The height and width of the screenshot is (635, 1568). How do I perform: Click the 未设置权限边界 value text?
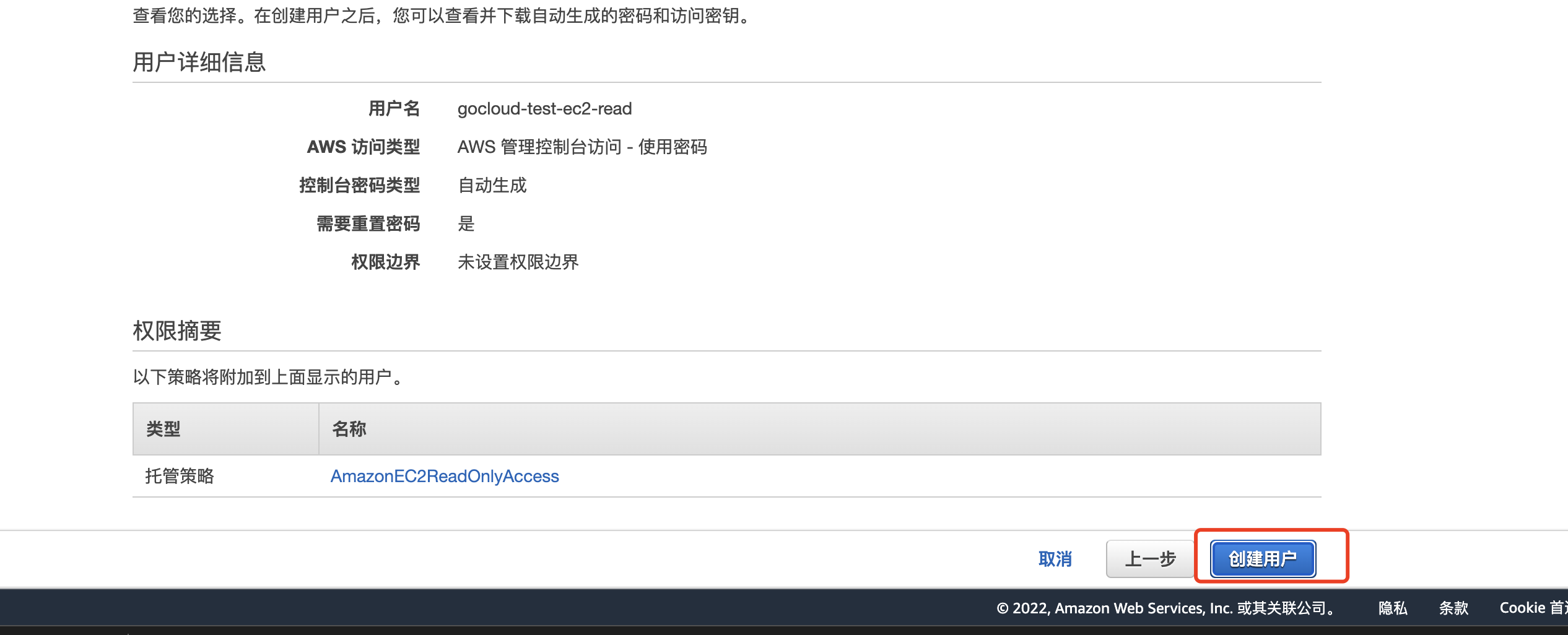coord(518,262)
